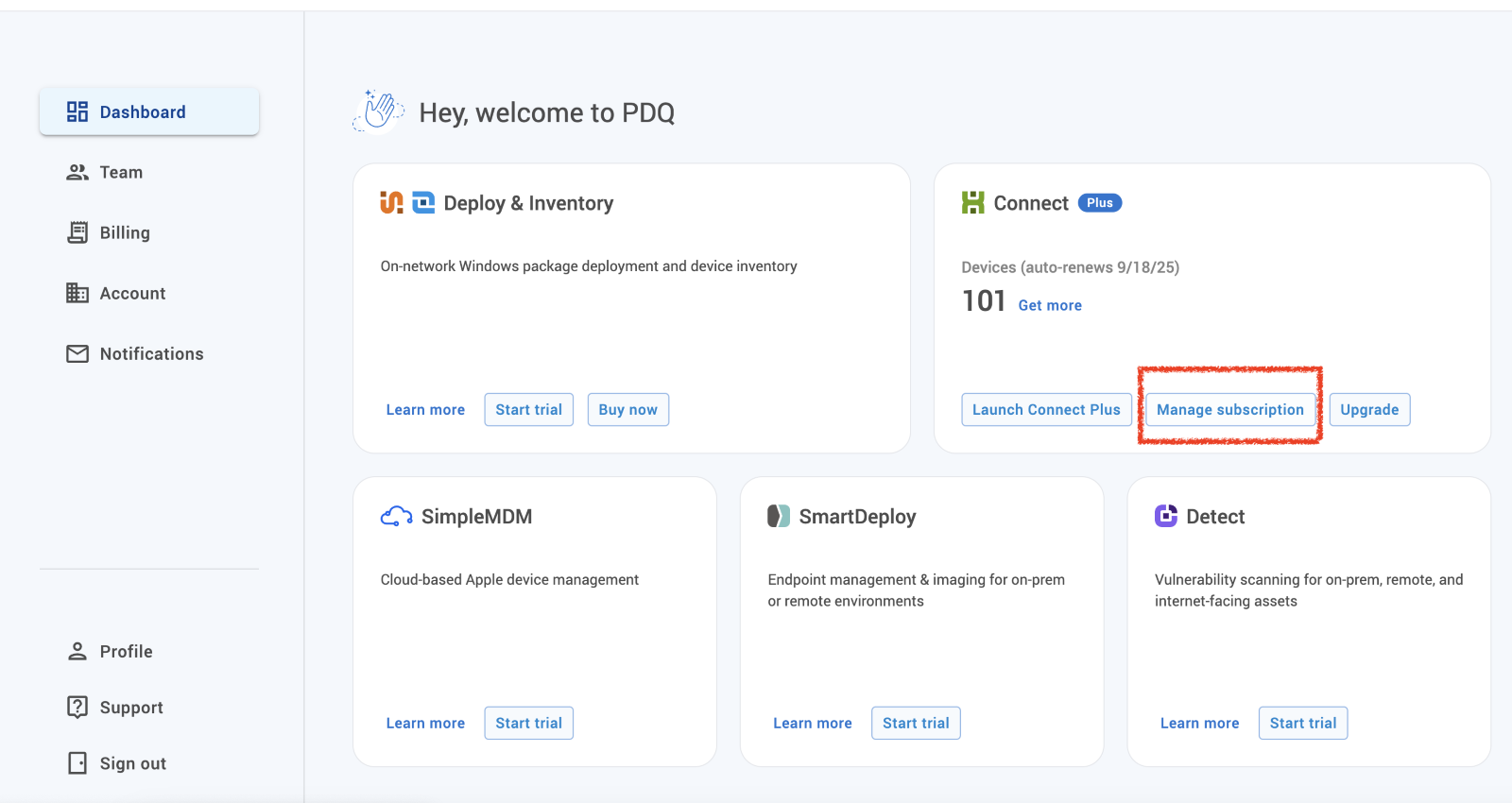Click 'Cloud-based Apple device management' description
1512x803 pixels.
tap(509, 579)
